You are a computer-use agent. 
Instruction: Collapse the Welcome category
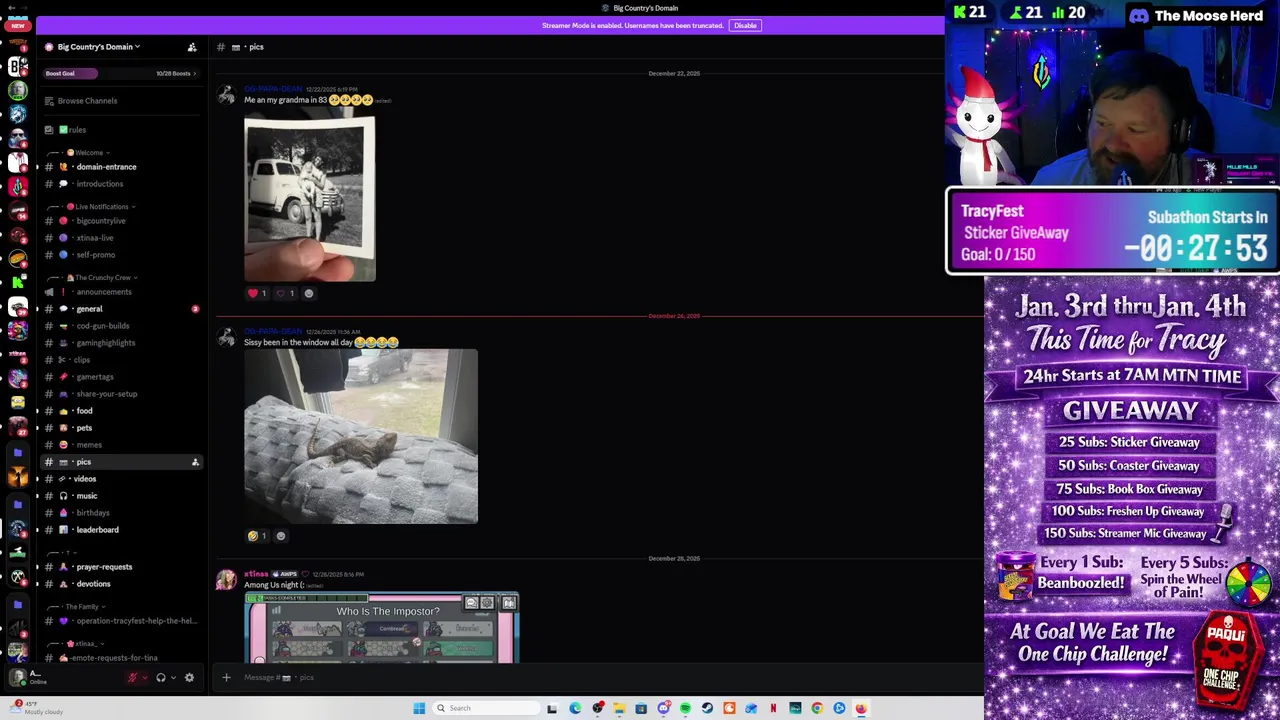click(x=88, y=153)
